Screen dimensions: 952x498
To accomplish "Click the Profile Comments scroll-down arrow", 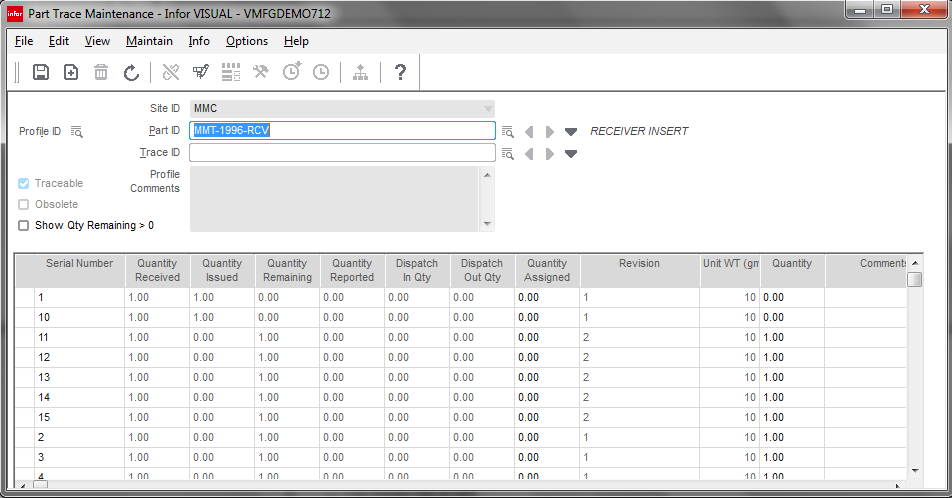I will coord(487,224).
